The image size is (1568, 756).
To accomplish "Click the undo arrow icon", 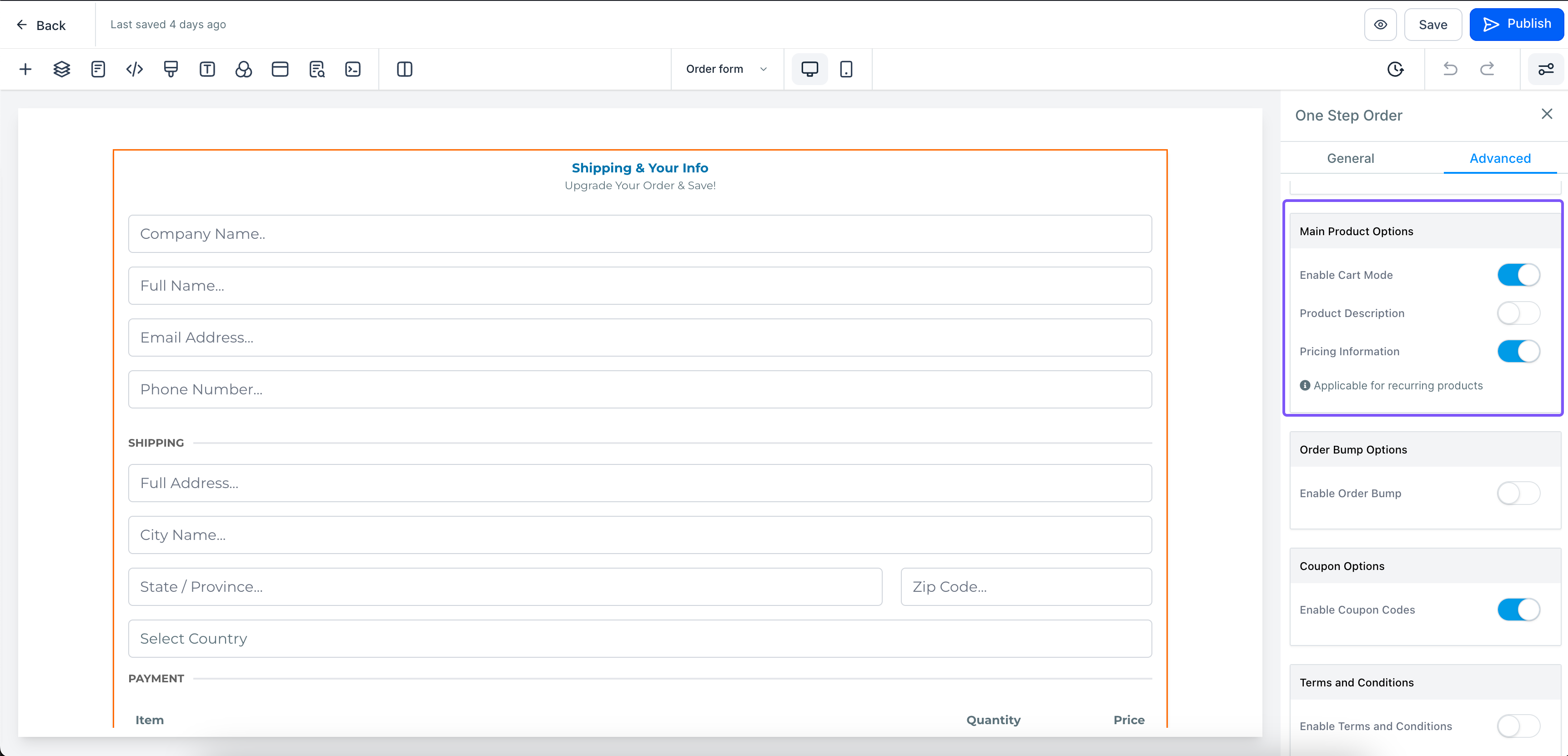I will [x=1450, y=70].
